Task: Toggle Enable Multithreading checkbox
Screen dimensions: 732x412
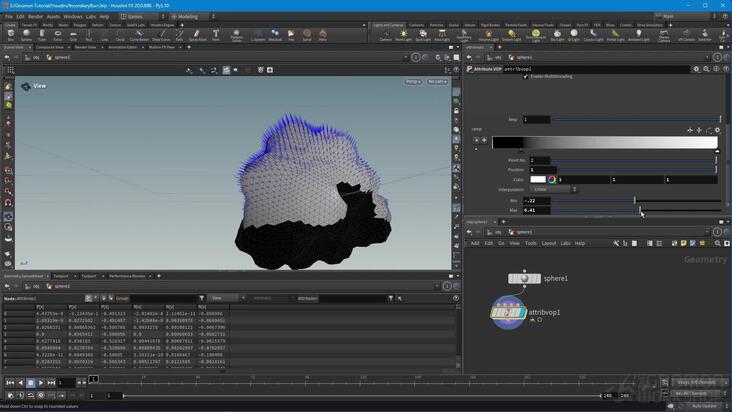Action: 526,76
